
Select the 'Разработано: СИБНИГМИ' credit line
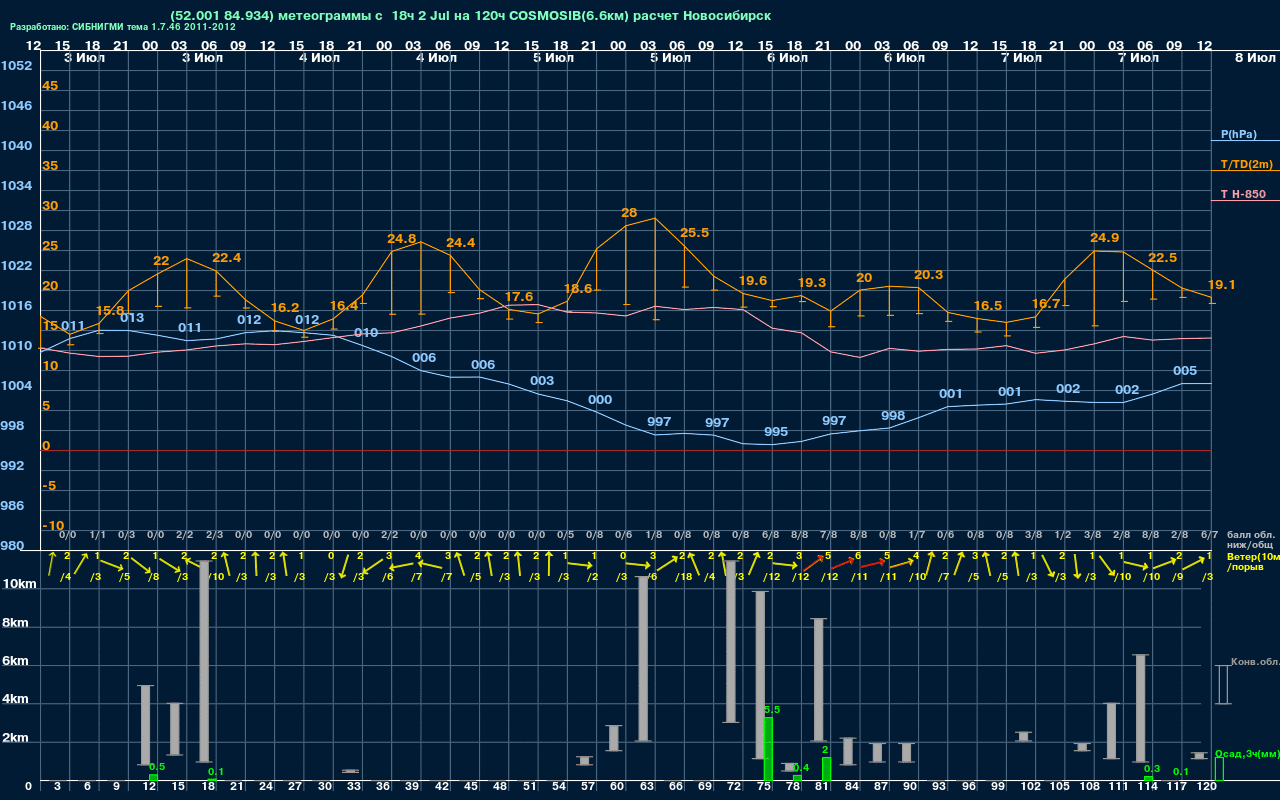point(123,27)
